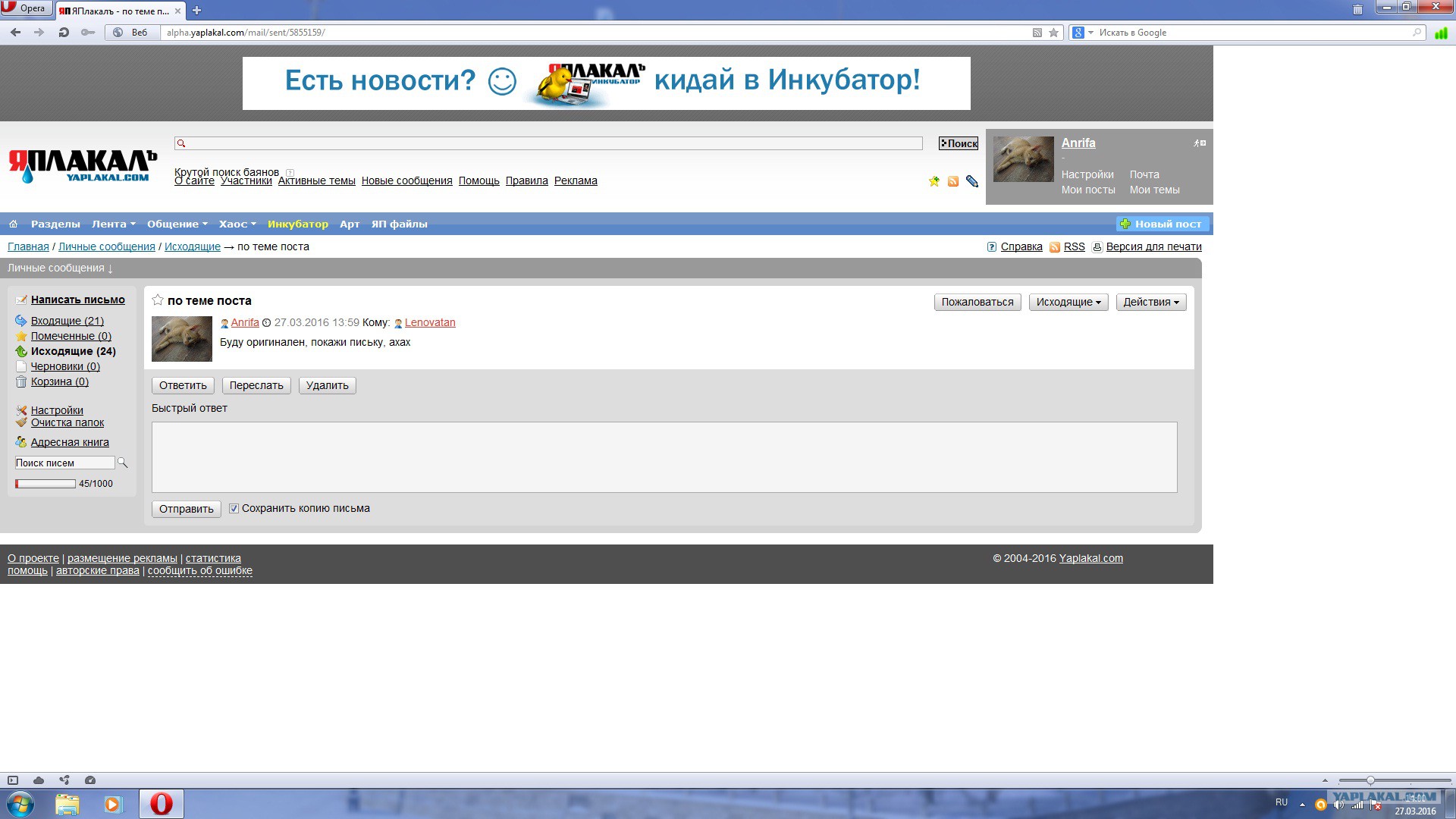1456x819 pixels.
Task: Click the star icon beside message subject
Action: [158, 300]
